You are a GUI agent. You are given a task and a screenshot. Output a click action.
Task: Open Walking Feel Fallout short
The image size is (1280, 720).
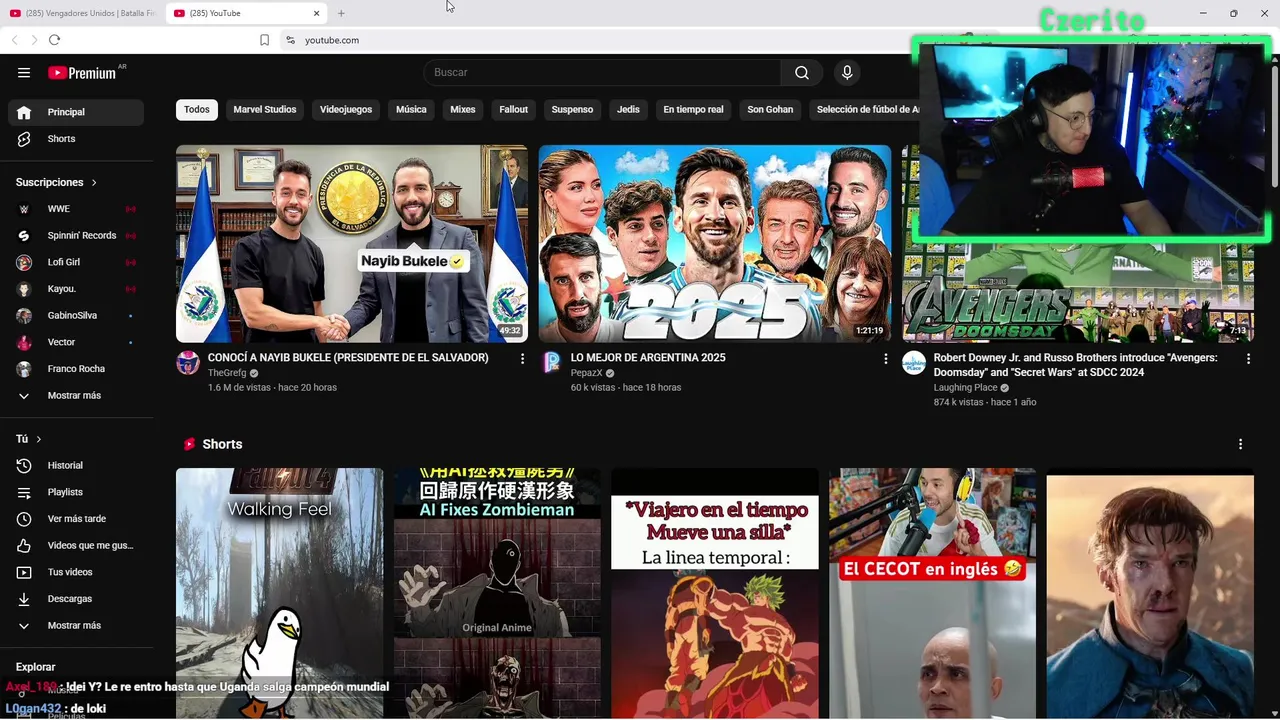click(279, 593)
